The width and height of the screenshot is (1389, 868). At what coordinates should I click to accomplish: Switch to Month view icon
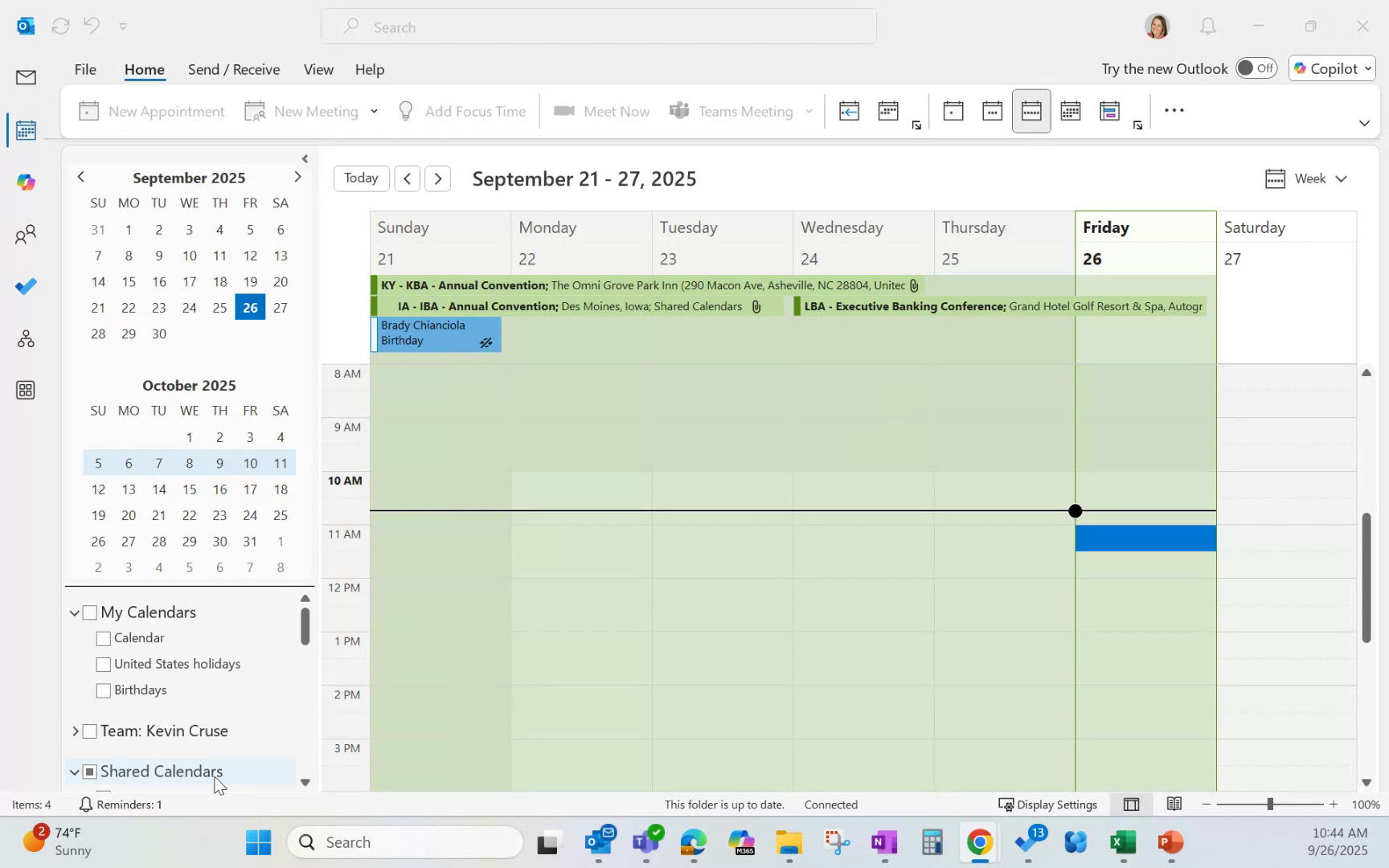coord(1070,110)
